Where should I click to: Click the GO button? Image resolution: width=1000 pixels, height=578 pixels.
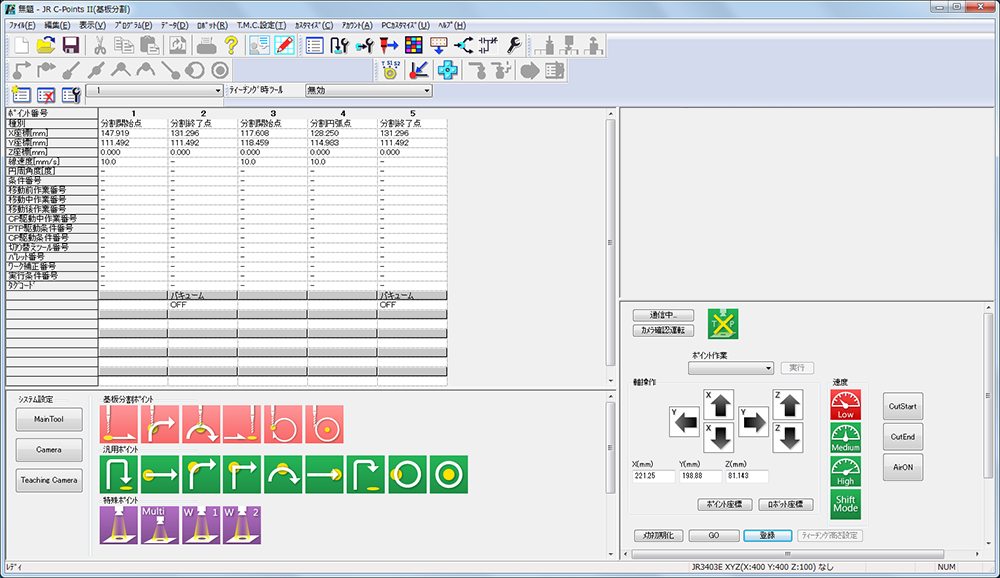tap(714, 536)
